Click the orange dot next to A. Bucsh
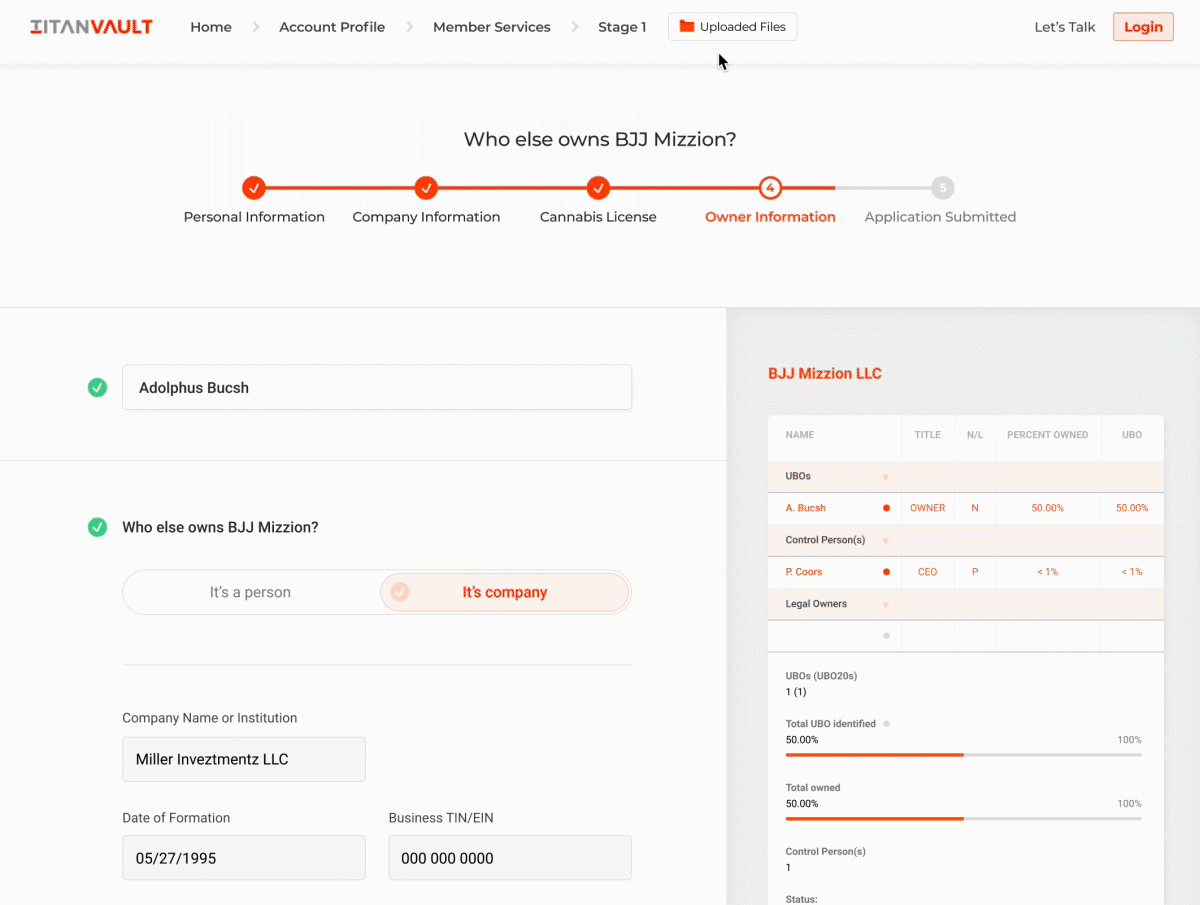This screenshot has height=905, width=1200. click(x=886, y=508)
